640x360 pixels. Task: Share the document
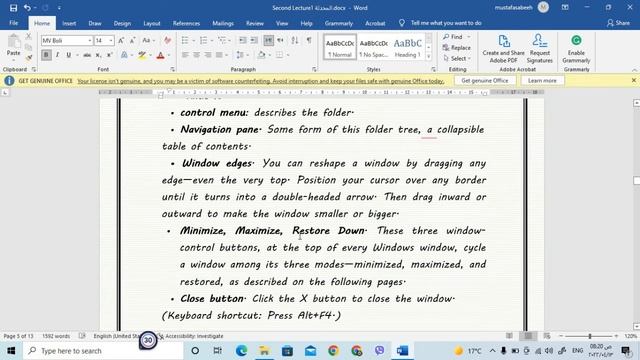(618, 23)
